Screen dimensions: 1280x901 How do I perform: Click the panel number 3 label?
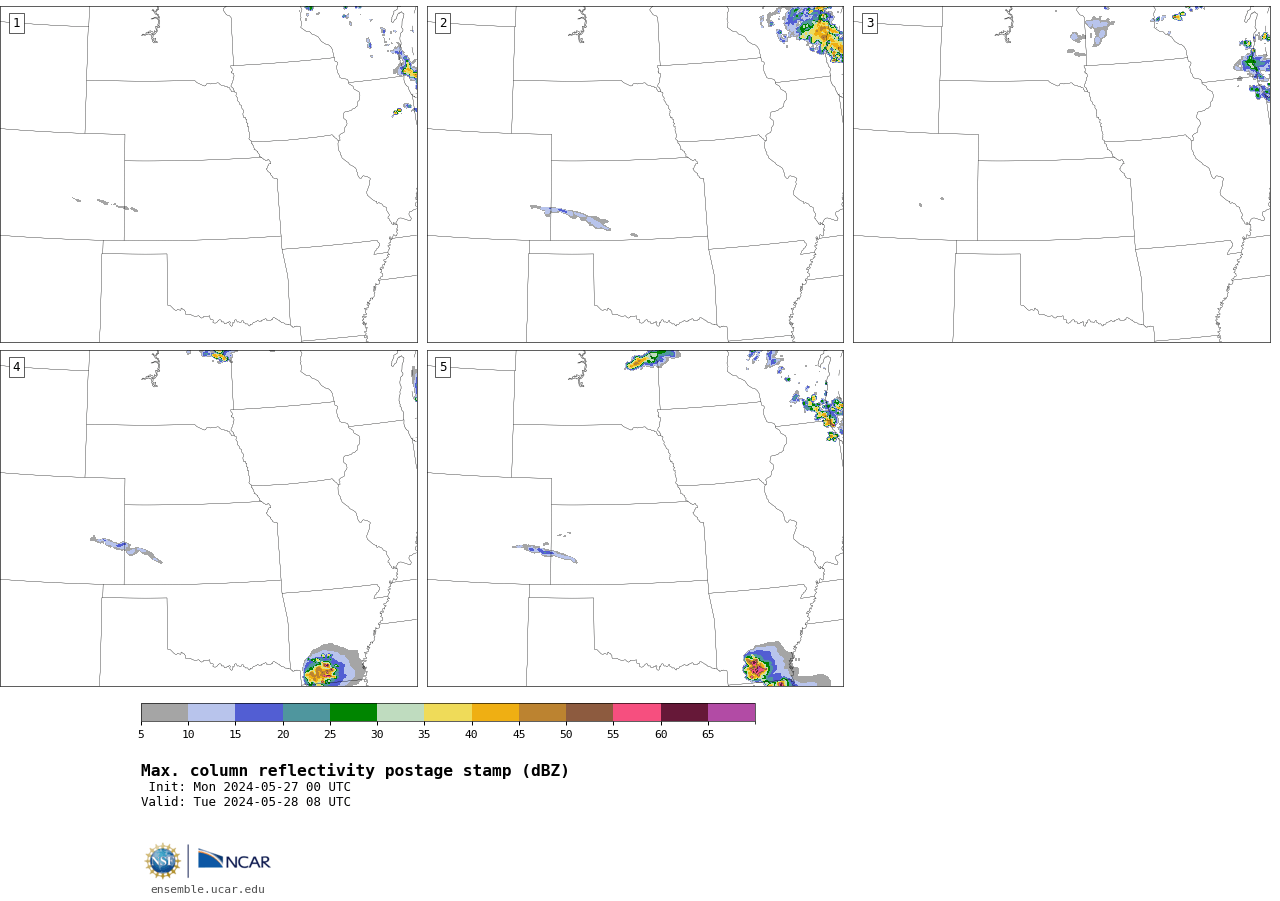(869, 23)
